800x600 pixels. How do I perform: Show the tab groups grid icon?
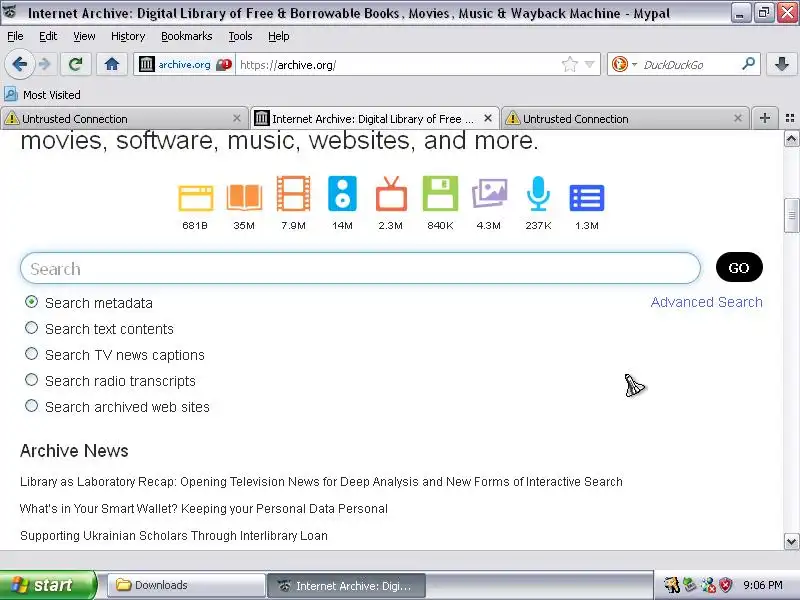pos(790,118)
